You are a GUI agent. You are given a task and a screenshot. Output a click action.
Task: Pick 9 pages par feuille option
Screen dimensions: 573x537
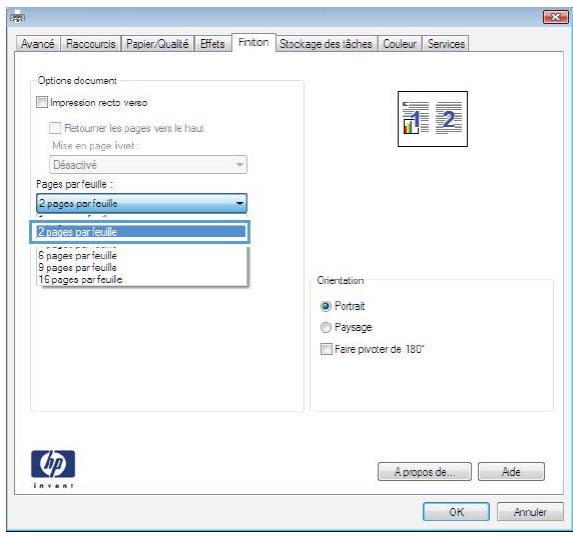coord(143,268)
